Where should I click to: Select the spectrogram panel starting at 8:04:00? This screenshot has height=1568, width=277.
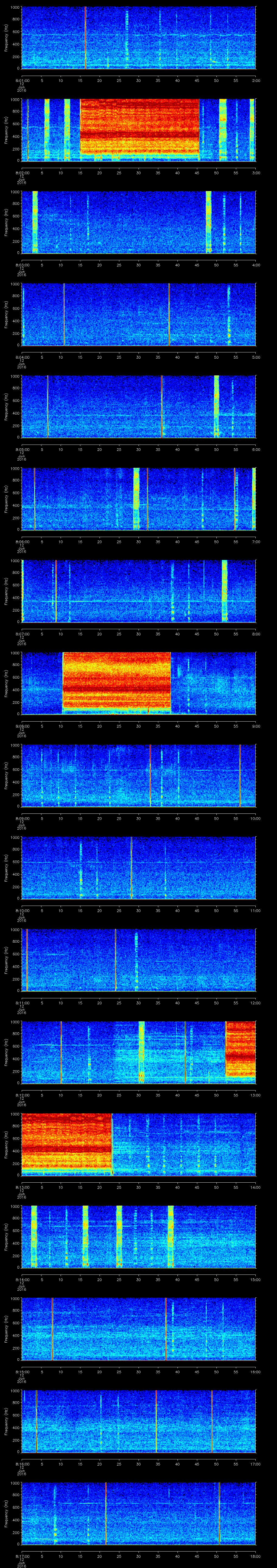pos(138,314)
